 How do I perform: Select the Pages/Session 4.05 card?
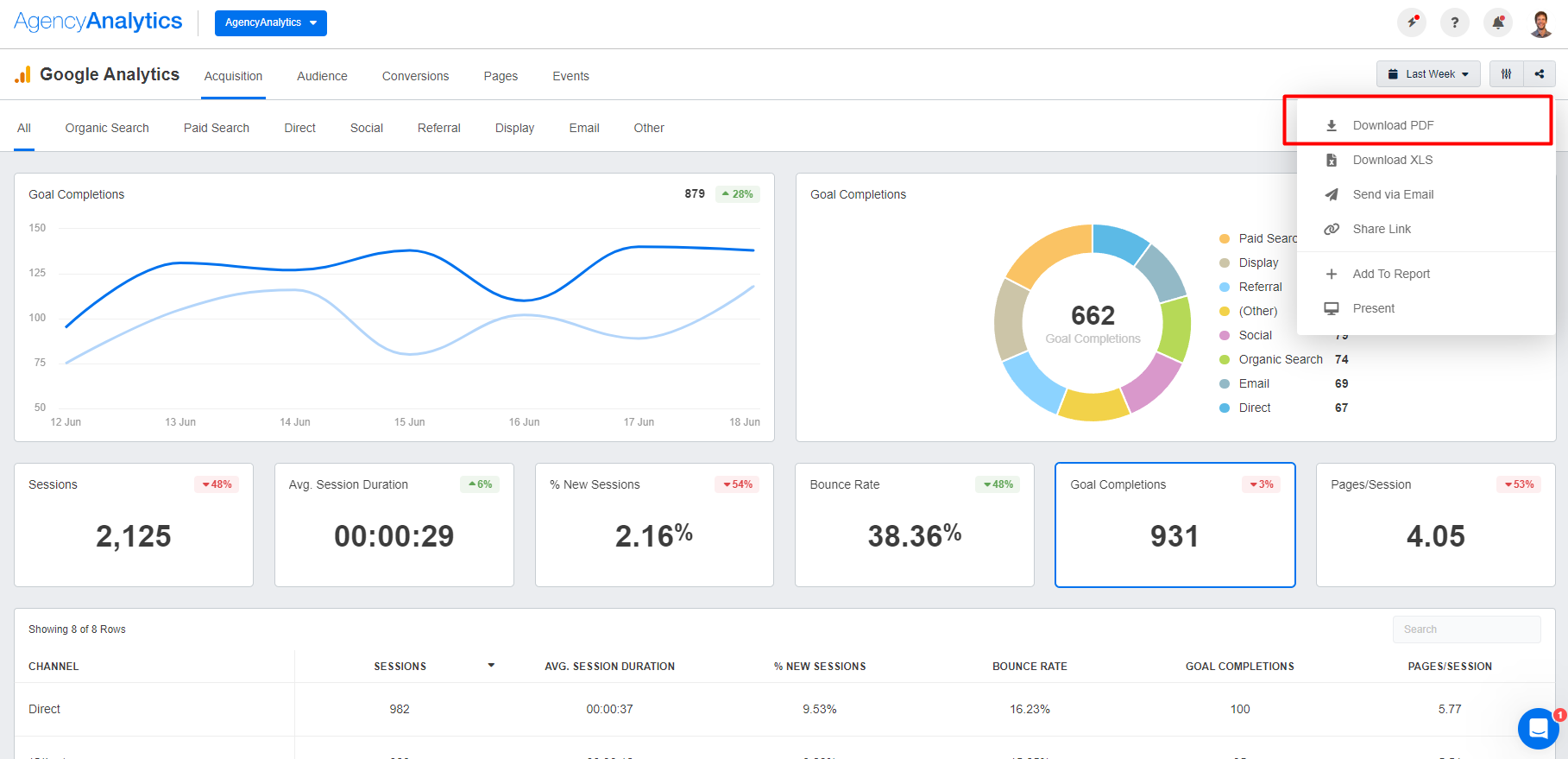point(1436,525)
